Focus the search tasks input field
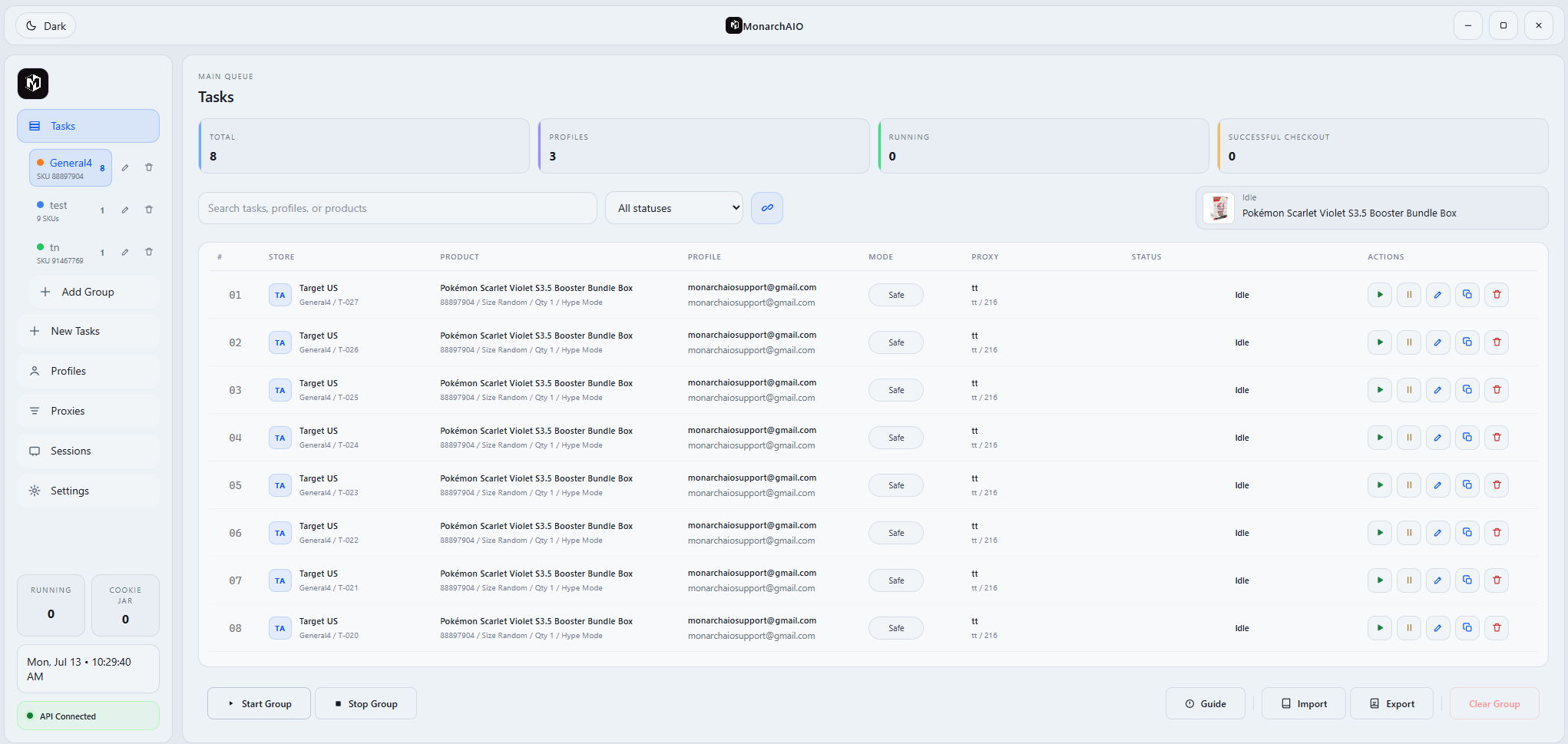1568x744 pixels. 398,208
